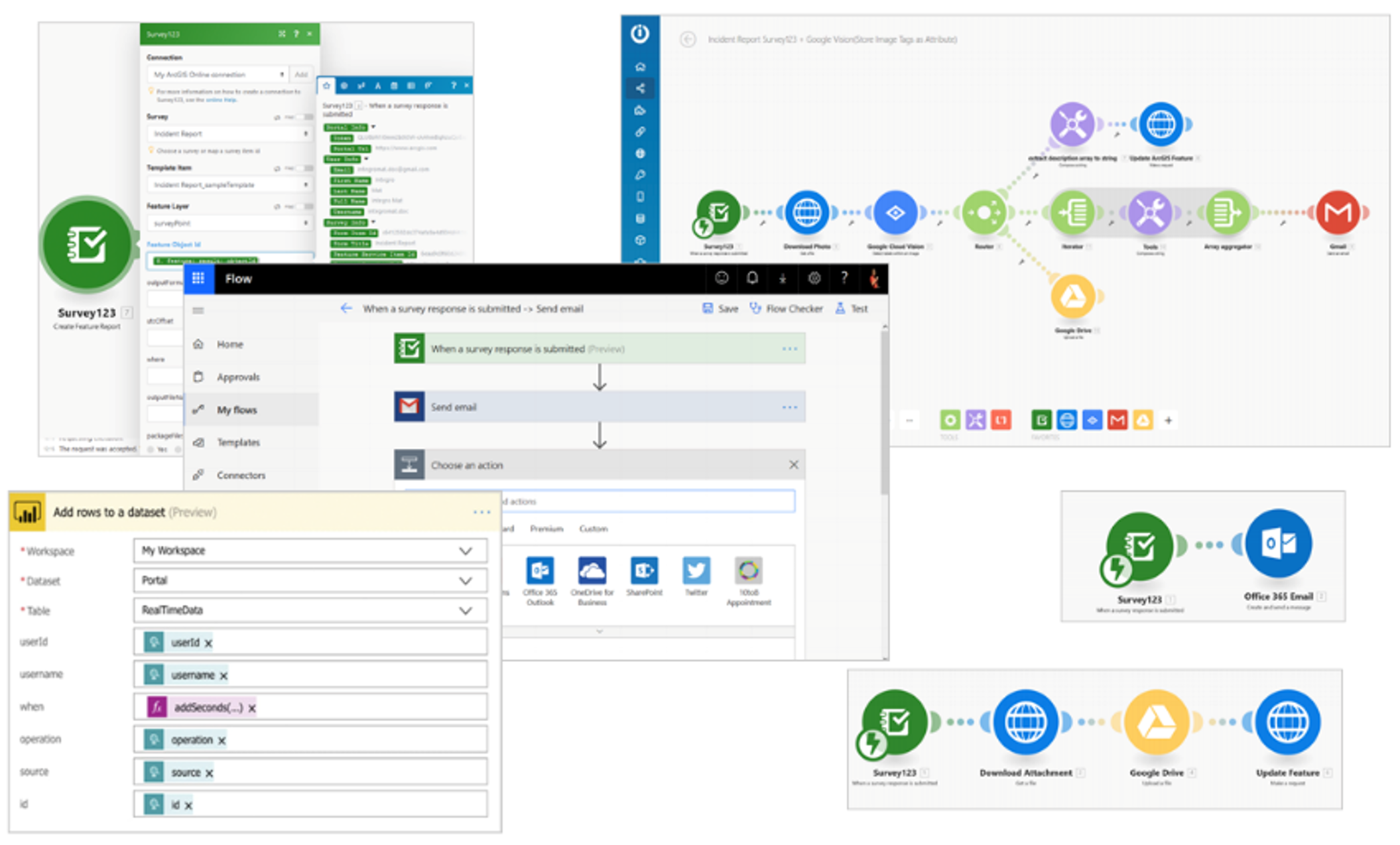This screenshot has height=845, width=1400.
Task: Select the Download Attachment module
Action: (x=1025, y=723)
